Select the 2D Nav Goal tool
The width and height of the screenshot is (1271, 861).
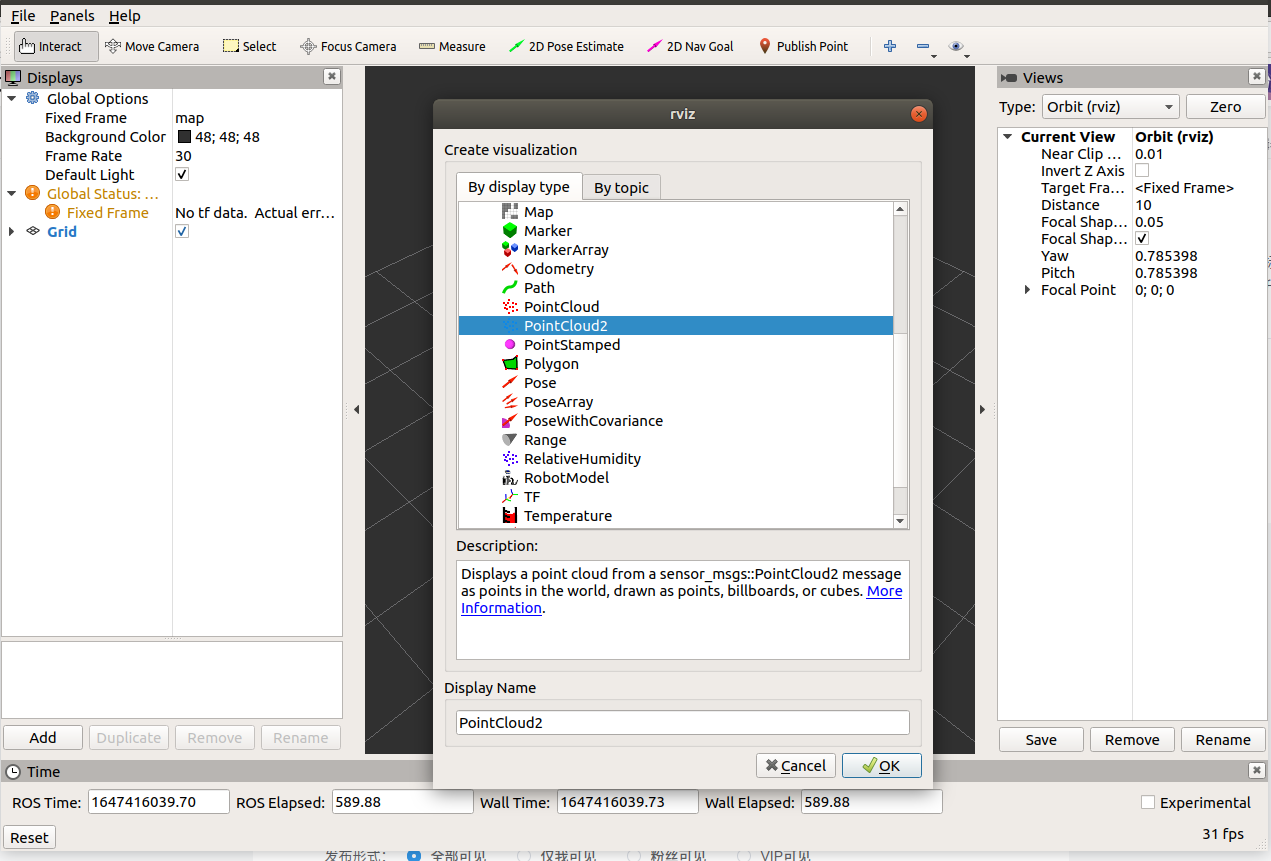(x=690, y=46)
